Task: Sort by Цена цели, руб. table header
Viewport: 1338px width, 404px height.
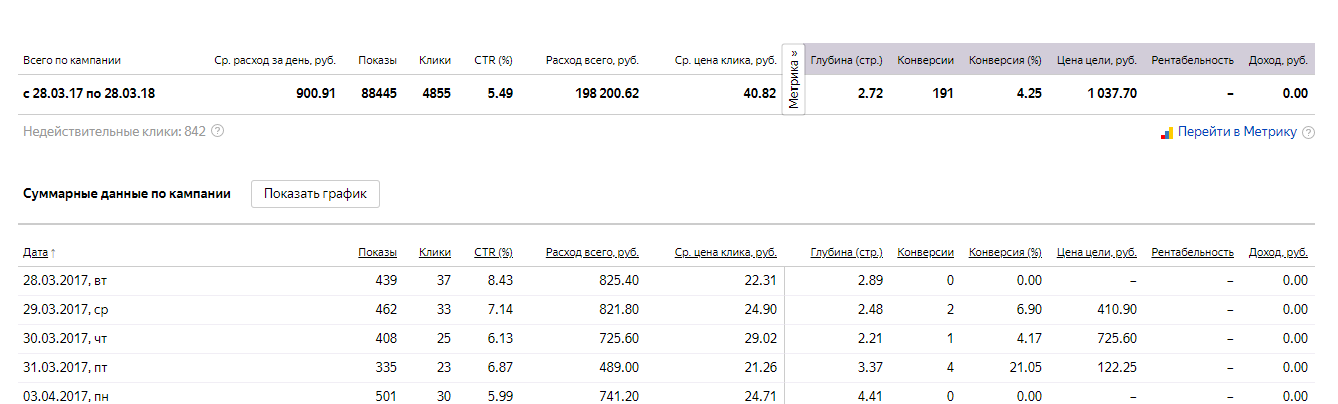Action: 1097,252
